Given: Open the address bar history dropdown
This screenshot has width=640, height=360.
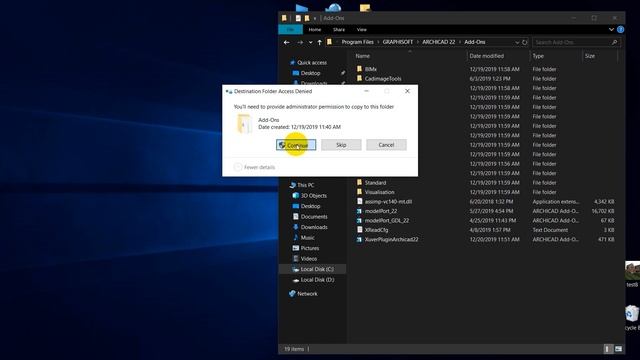Looking at the screenshot, I should 517,42.
